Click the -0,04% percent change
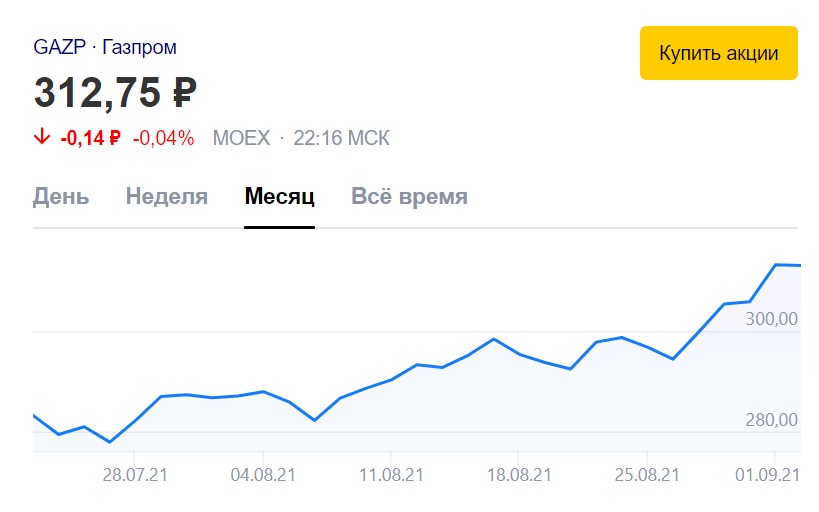Viewport: 819px width, 512px height. [163, 138]
